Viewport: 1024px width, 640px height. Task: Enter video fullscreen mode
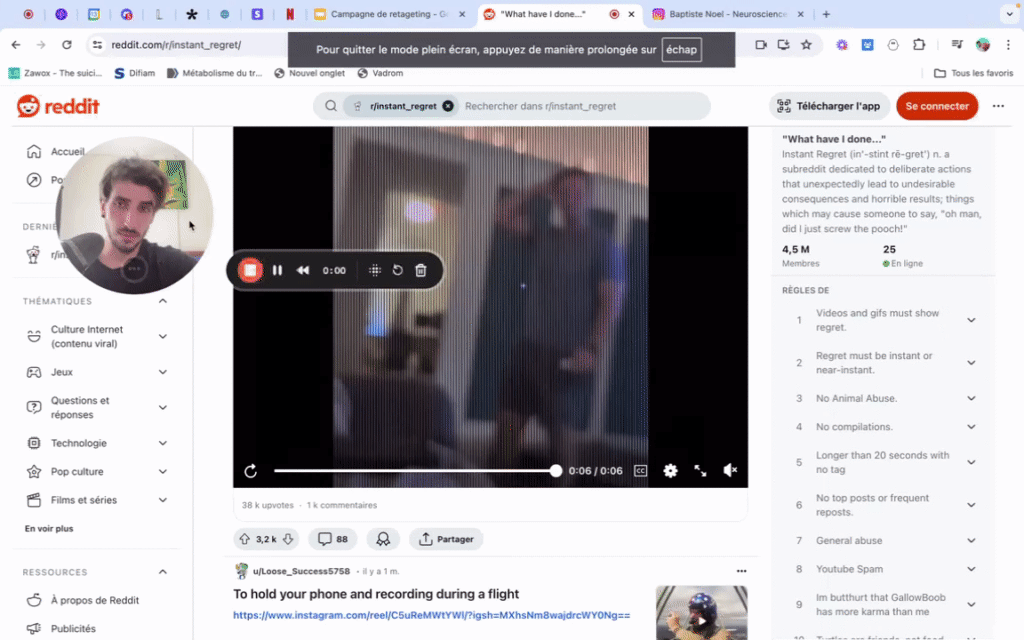point(700,471)
